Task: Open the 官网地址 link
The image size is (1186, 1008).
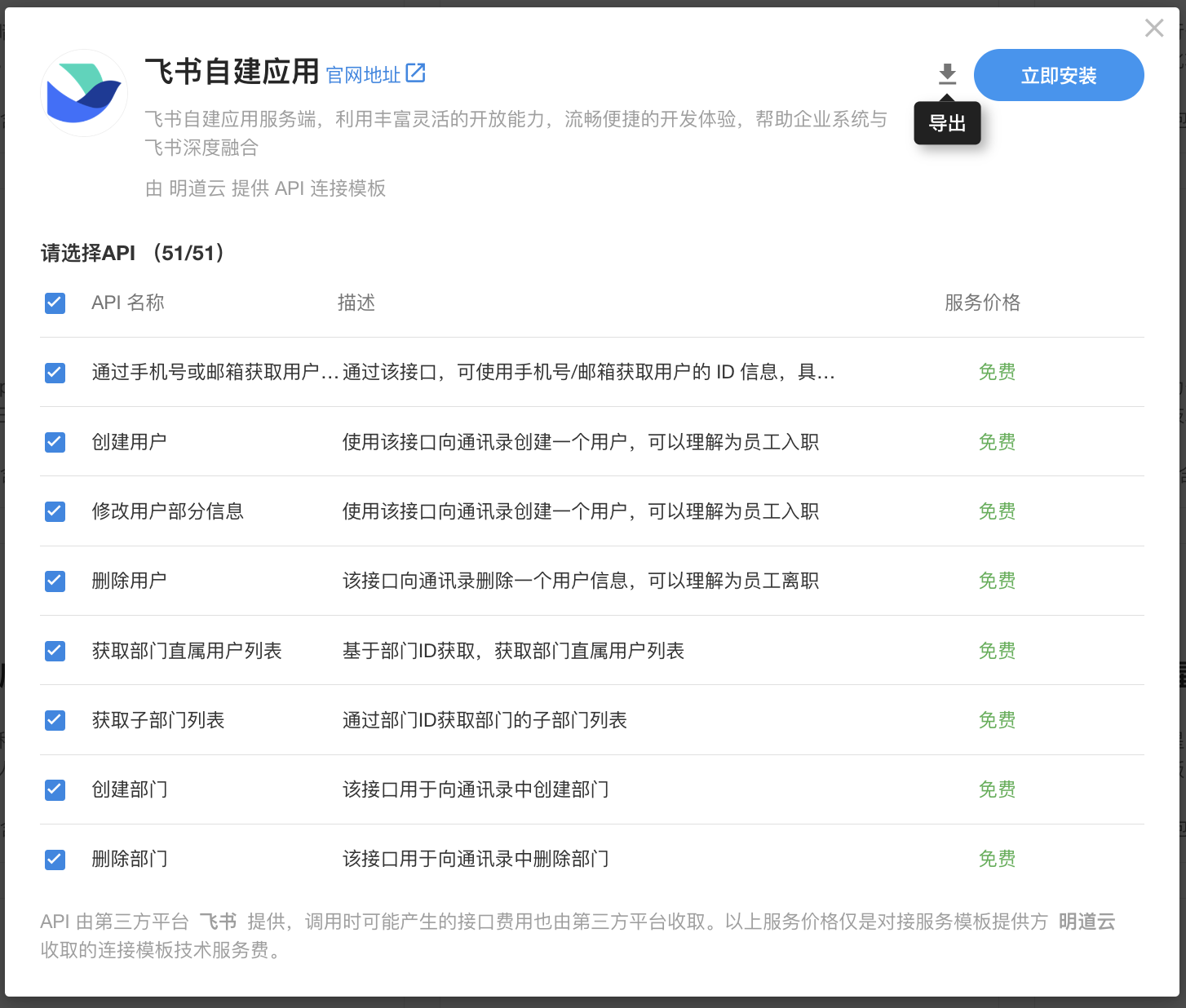Action: point(363,75)
